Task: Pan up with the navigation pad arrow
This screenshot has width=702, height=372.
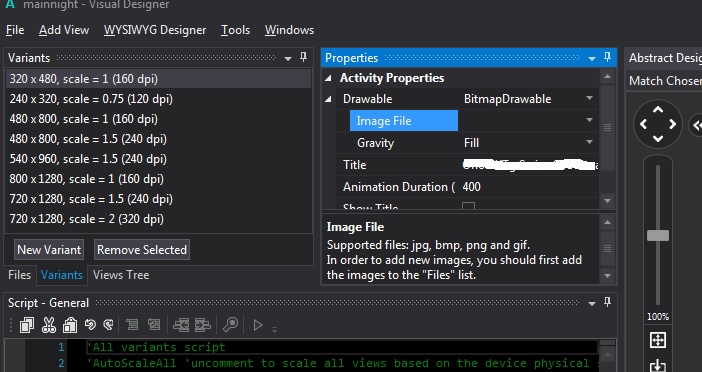Action: pos(658,109)
